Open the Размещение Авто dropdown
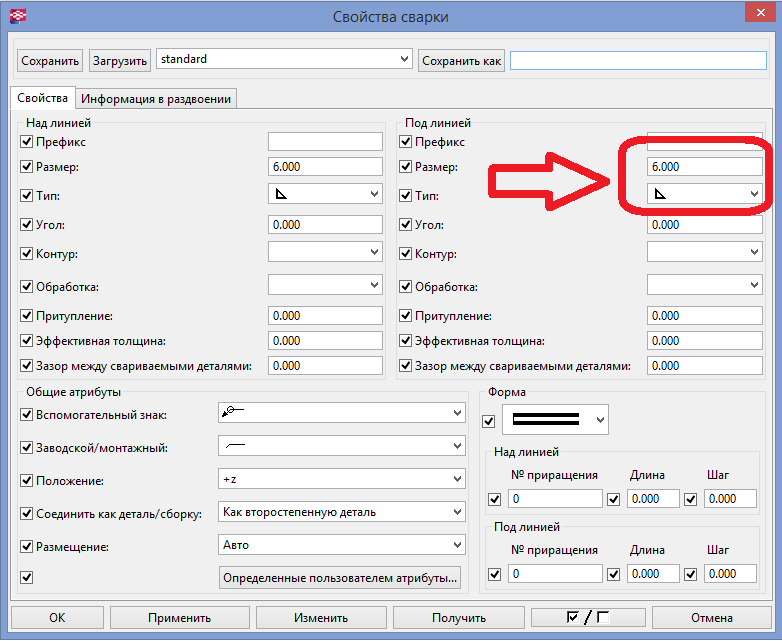The height and width of the screenshot is (641, 782). (457, 545)
